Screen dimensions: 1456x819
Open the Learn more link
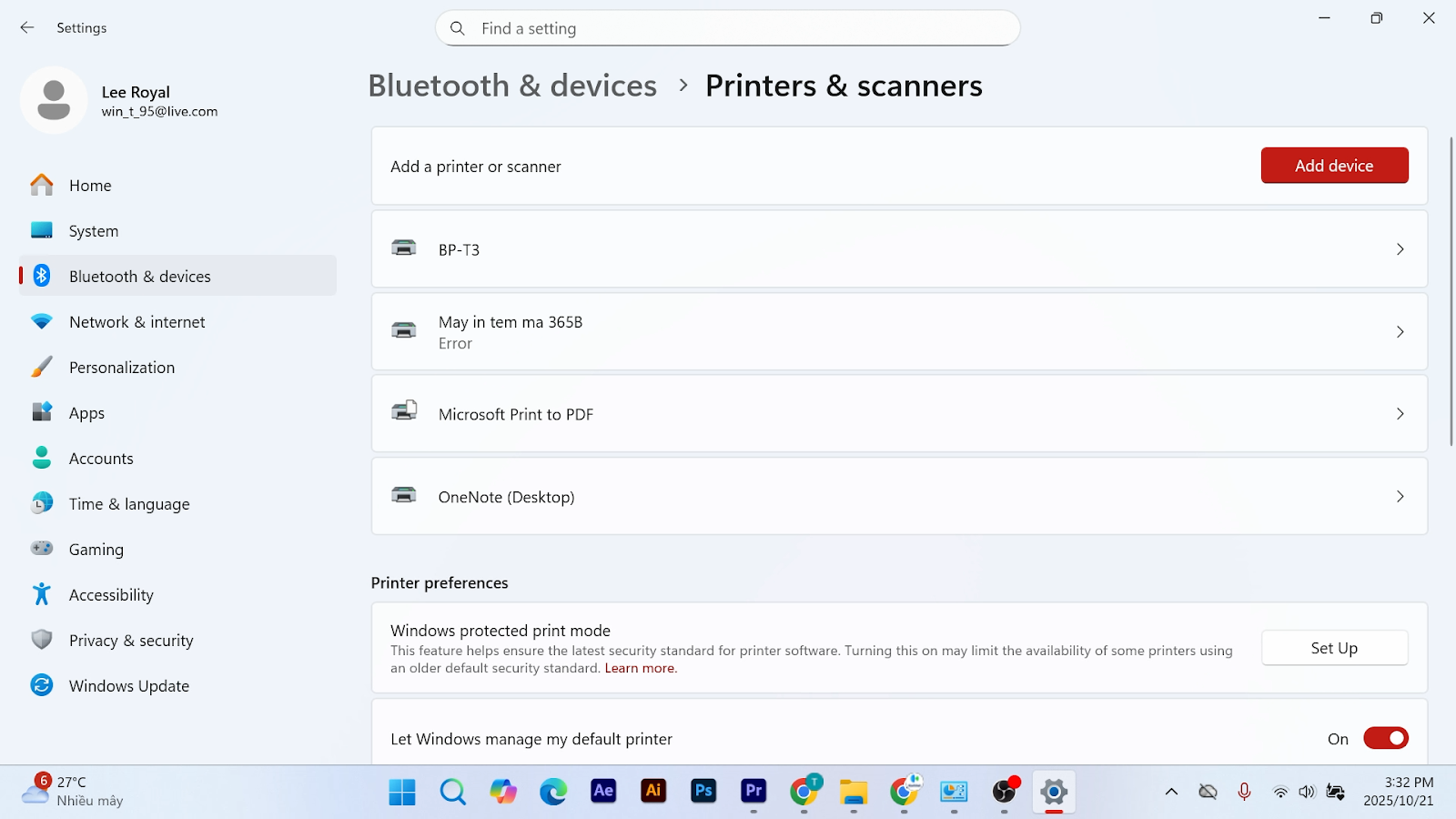click(640, 668)
